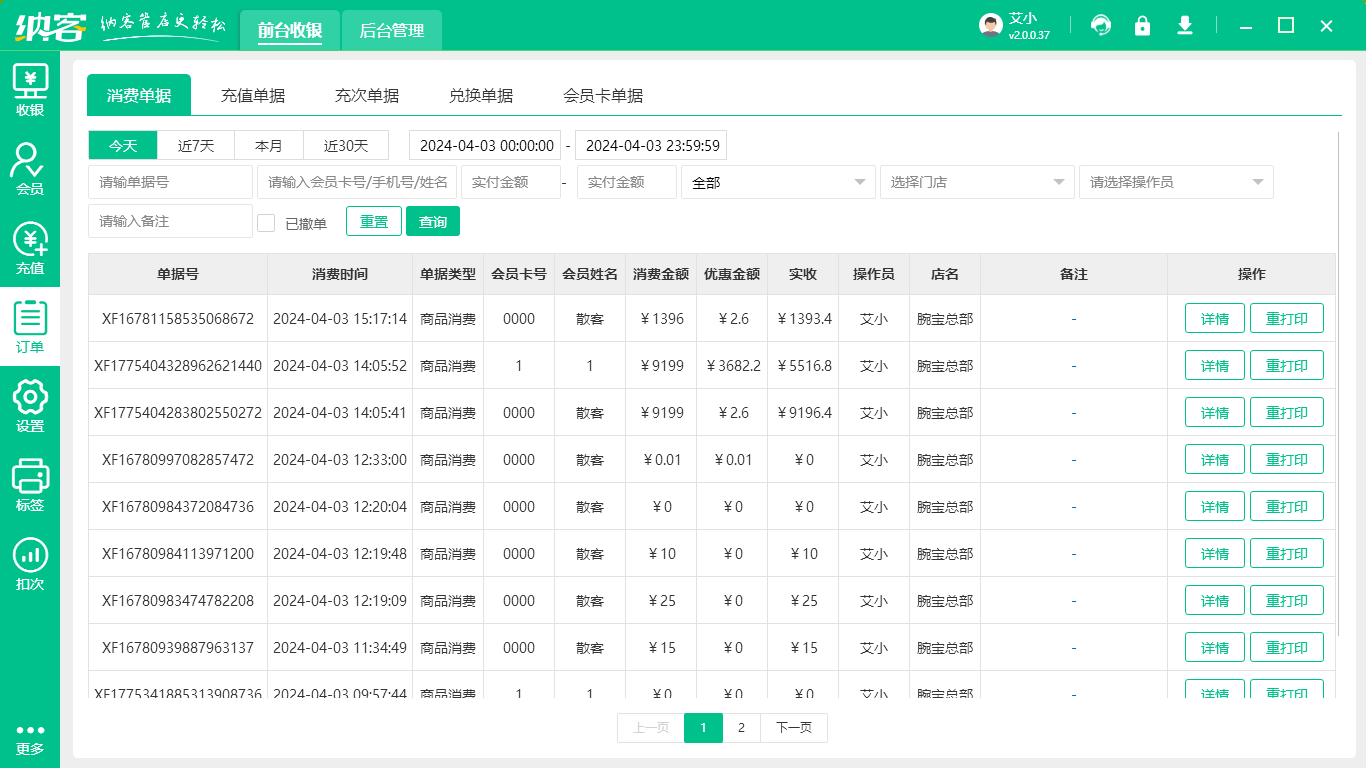The width and height of the screenshot is (1366, 768).
Task: Click the 重置 reset button
Action: [374, 221]
